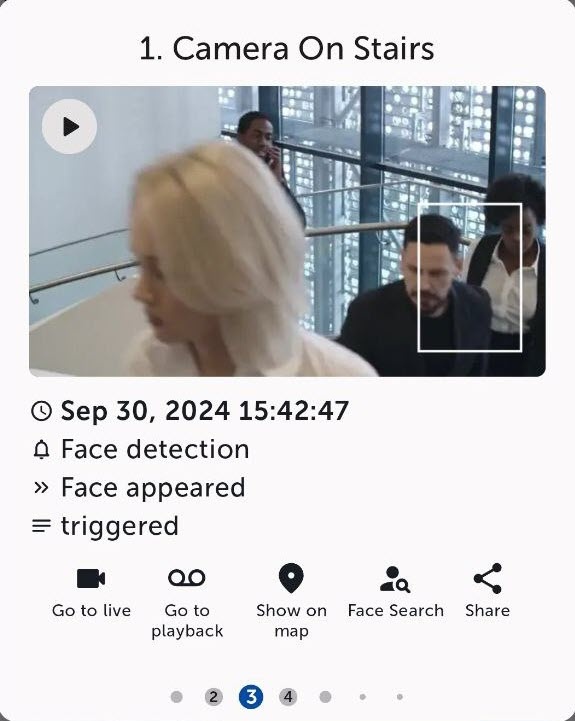Play the event video clip
Screen dimensions: 575x721
(x=69, y=126)
